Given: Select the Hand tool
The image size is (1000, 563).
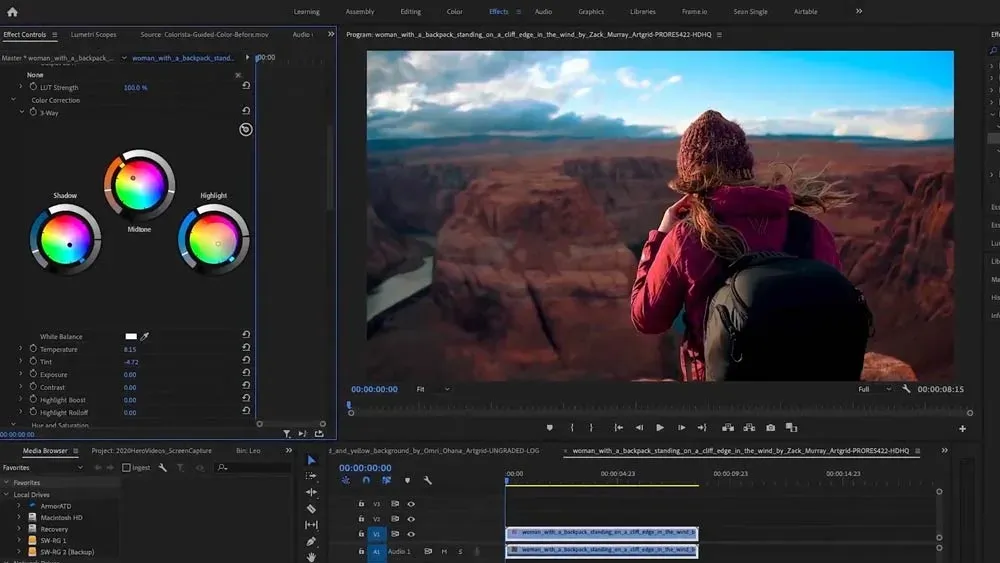Looking at the screenshot, I should point(311,557).
